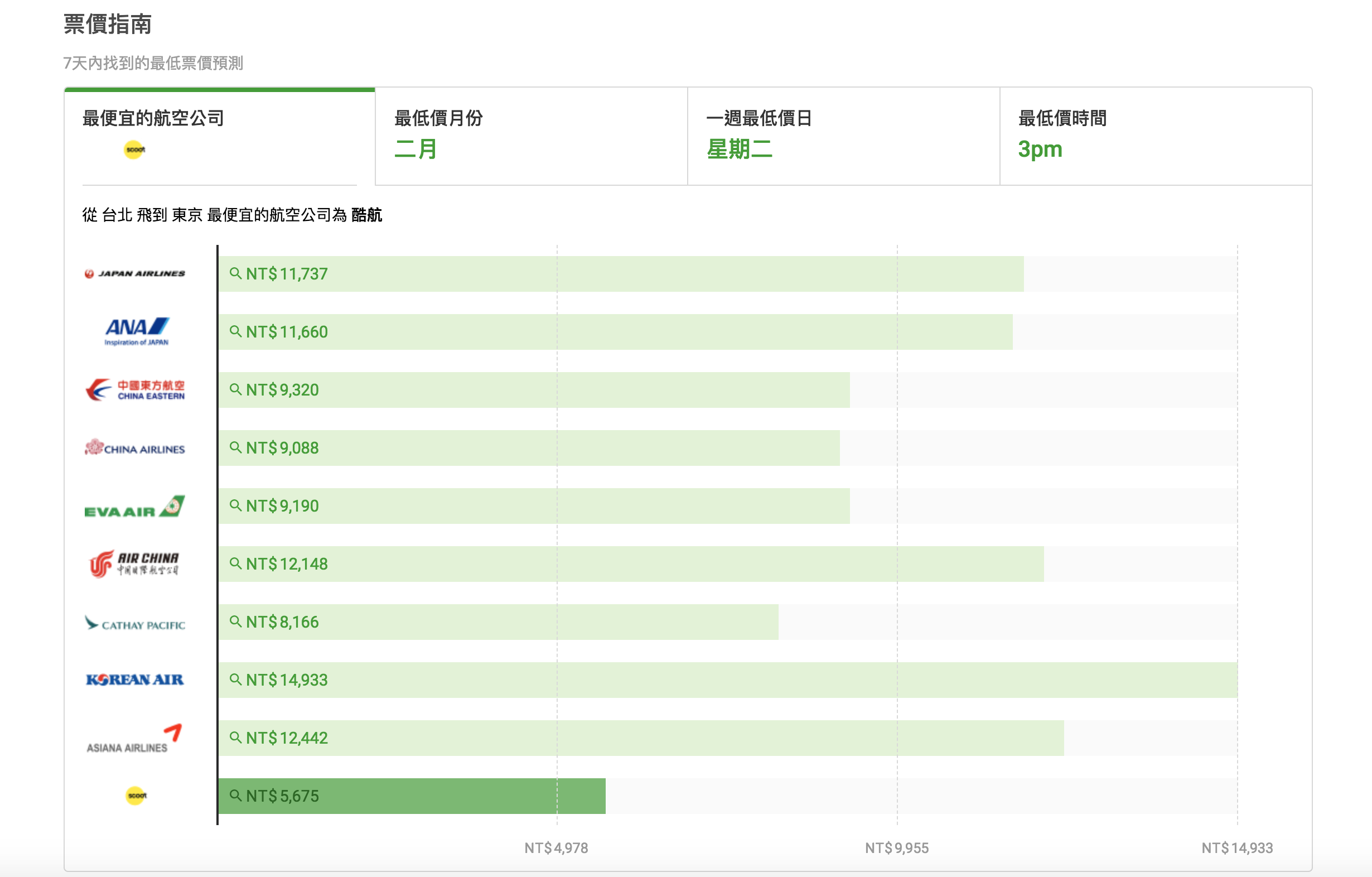The image size is (1372, 877).
Task: Click the Asiana Airlines logo
Action: click(x=134, y=739)
